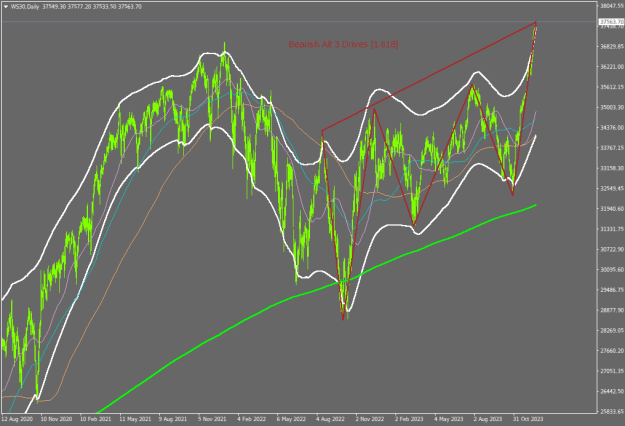Viewport: 625px width, 426px height.
Task: Click the 28269.05 price axis label
Action: pyautogui.click(x=612, y=330)
